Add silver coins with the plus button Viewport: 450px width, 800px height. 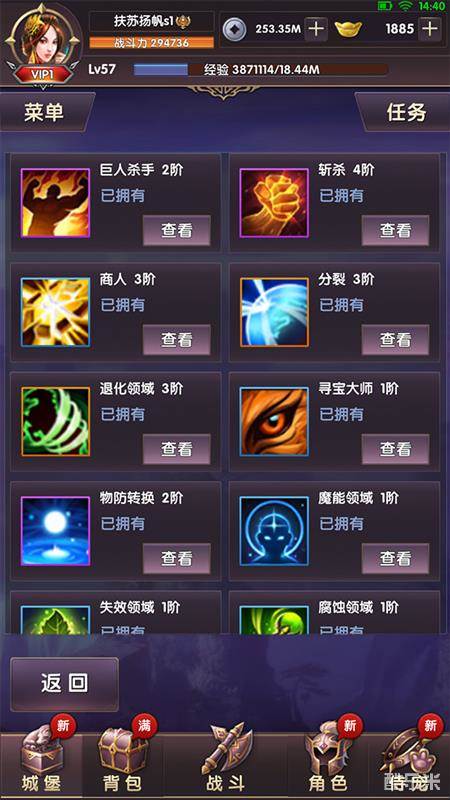316,29
